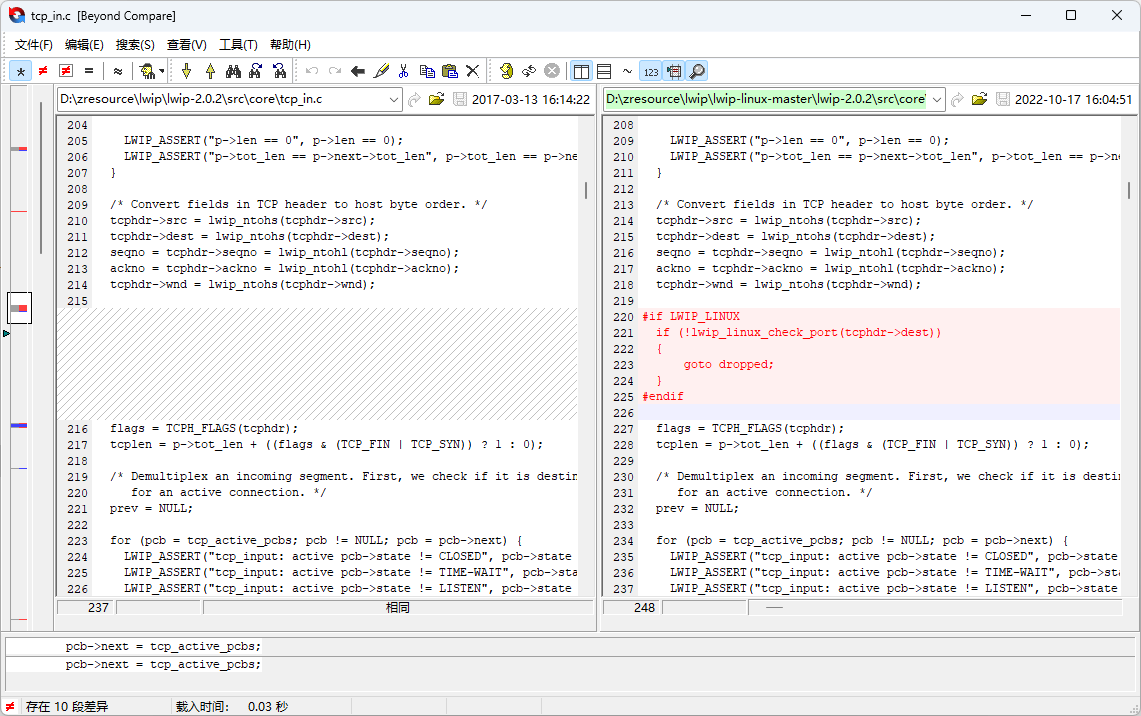The width and height of the screenshot is (1141, 716).
Task: Click the swap sides icon
Action: coord(529,71)
